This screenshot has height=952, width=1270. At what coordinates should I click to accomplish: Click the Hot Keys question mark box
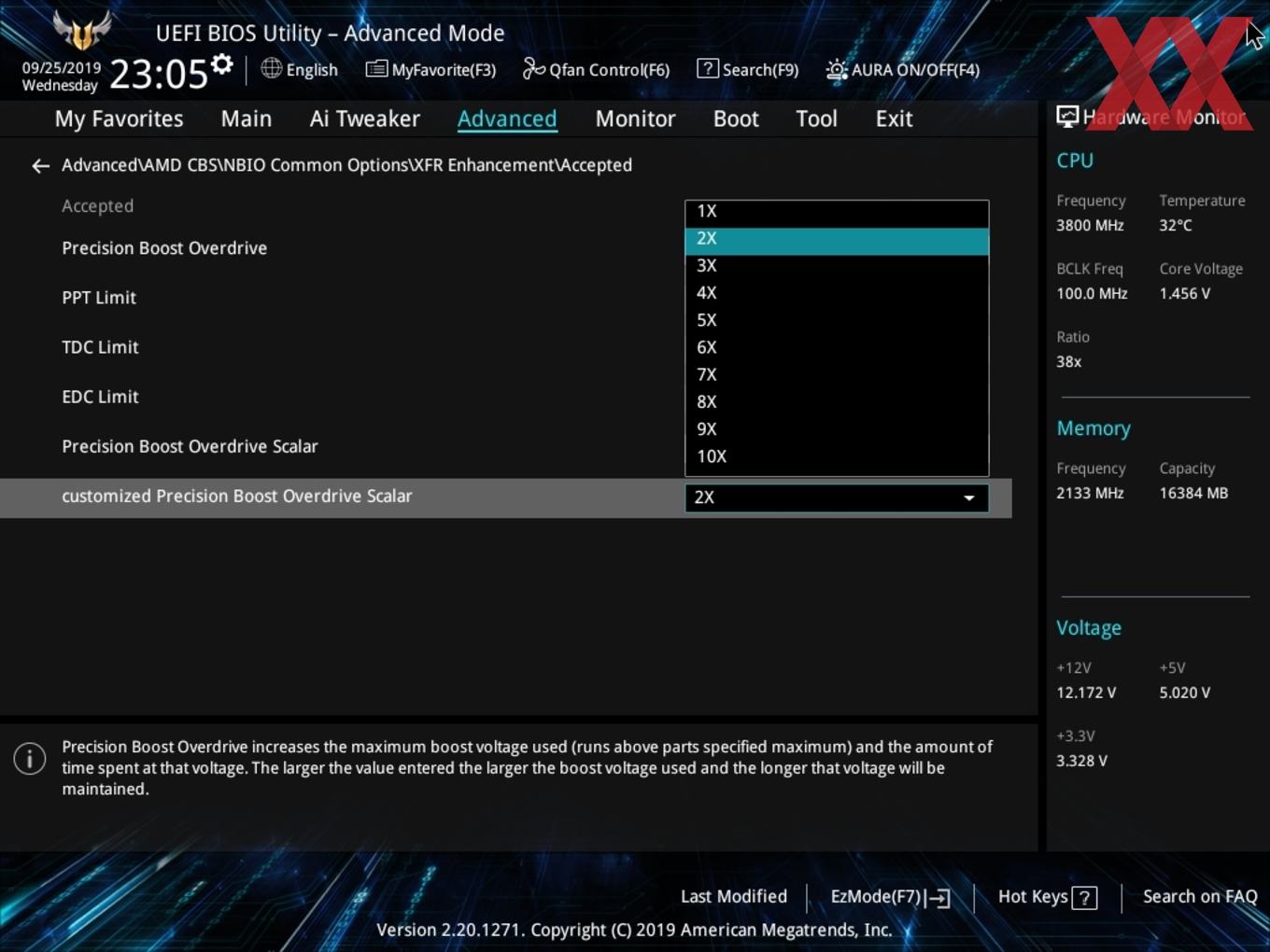[x=1084, y=898]
